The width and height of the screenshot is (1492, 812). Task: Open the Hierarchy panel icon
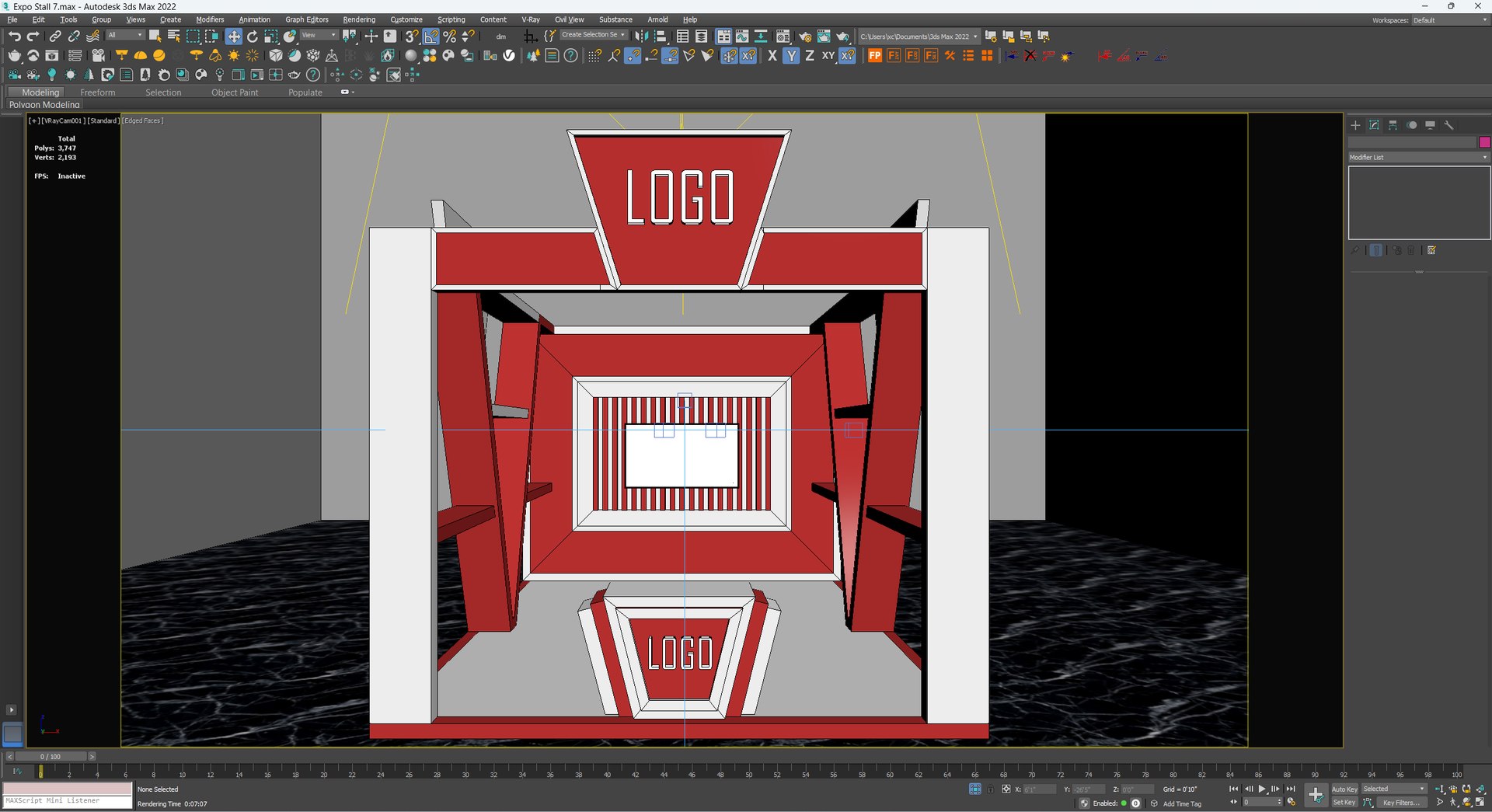(x=1393, y=125)
